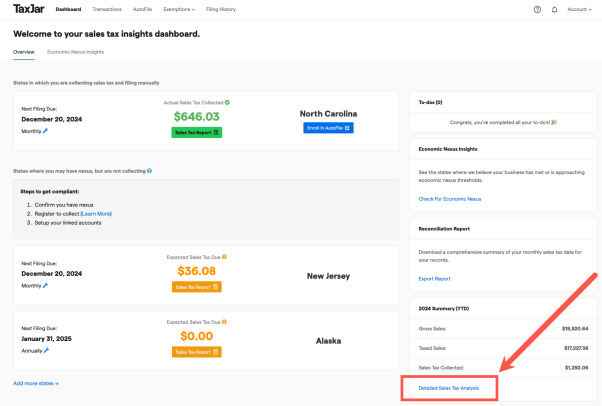Click Alaska Expected Sales Tax Due info icon
The image size is (602, 406).
(x=224, y=322)
